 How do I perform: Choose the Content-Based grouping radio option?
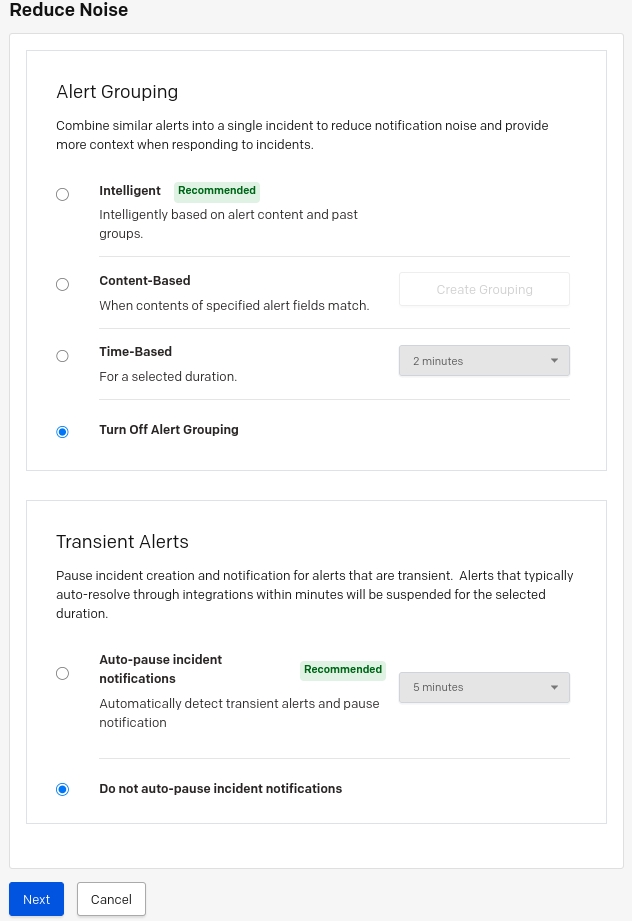62,285
